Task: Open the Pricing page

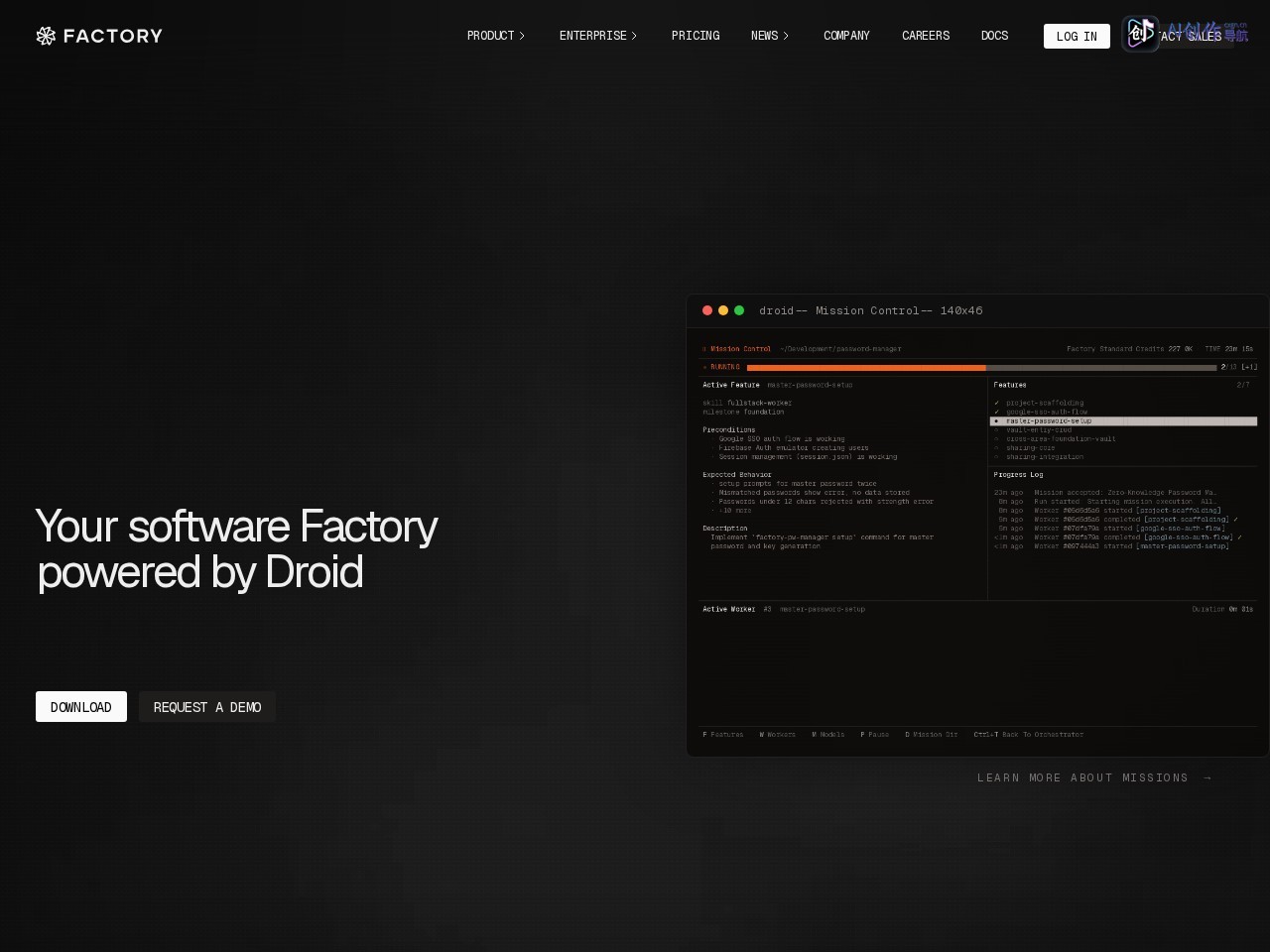Action: [696, 36]
